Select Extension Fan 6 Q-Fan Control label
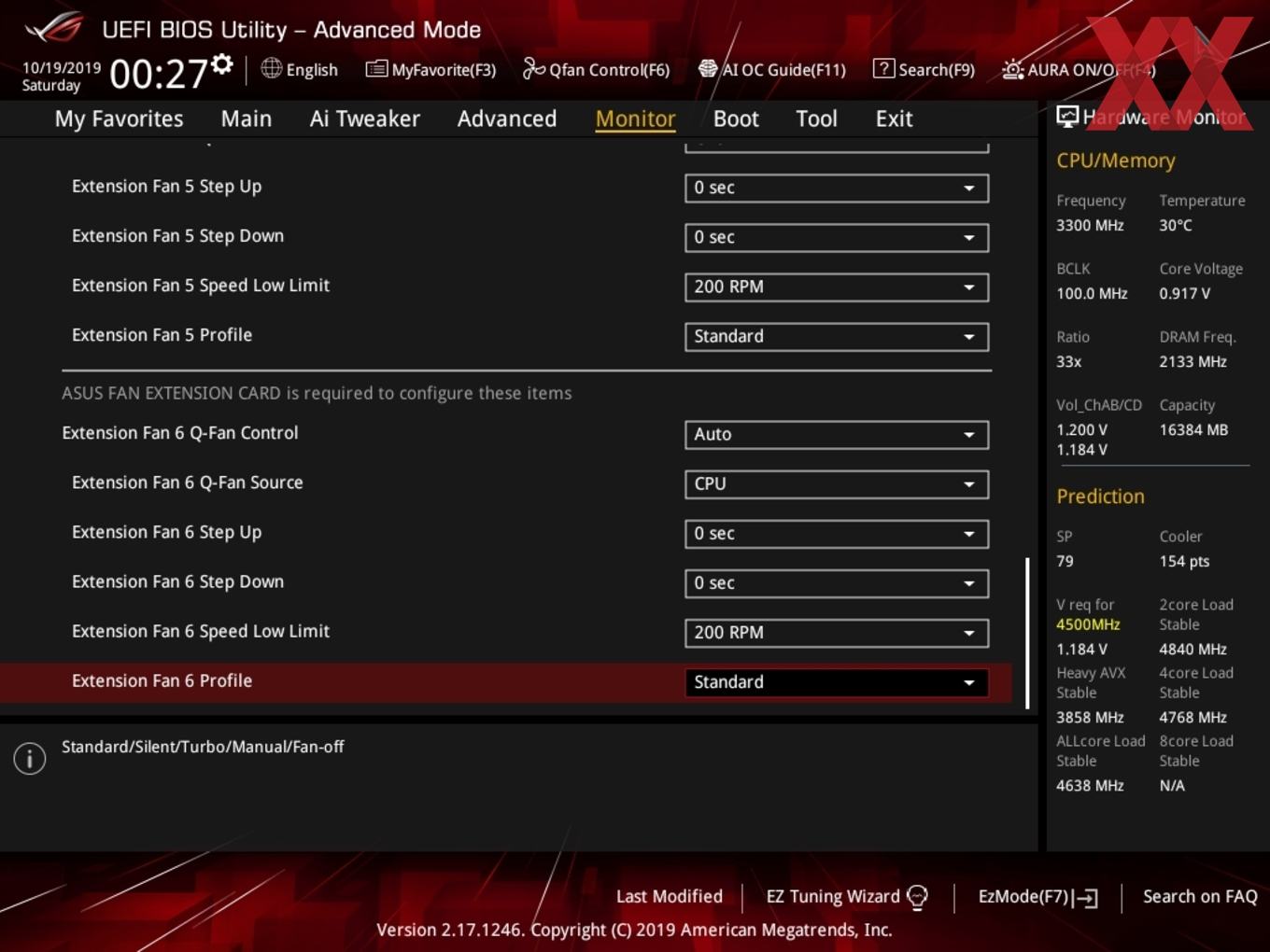 coord(179,432)
